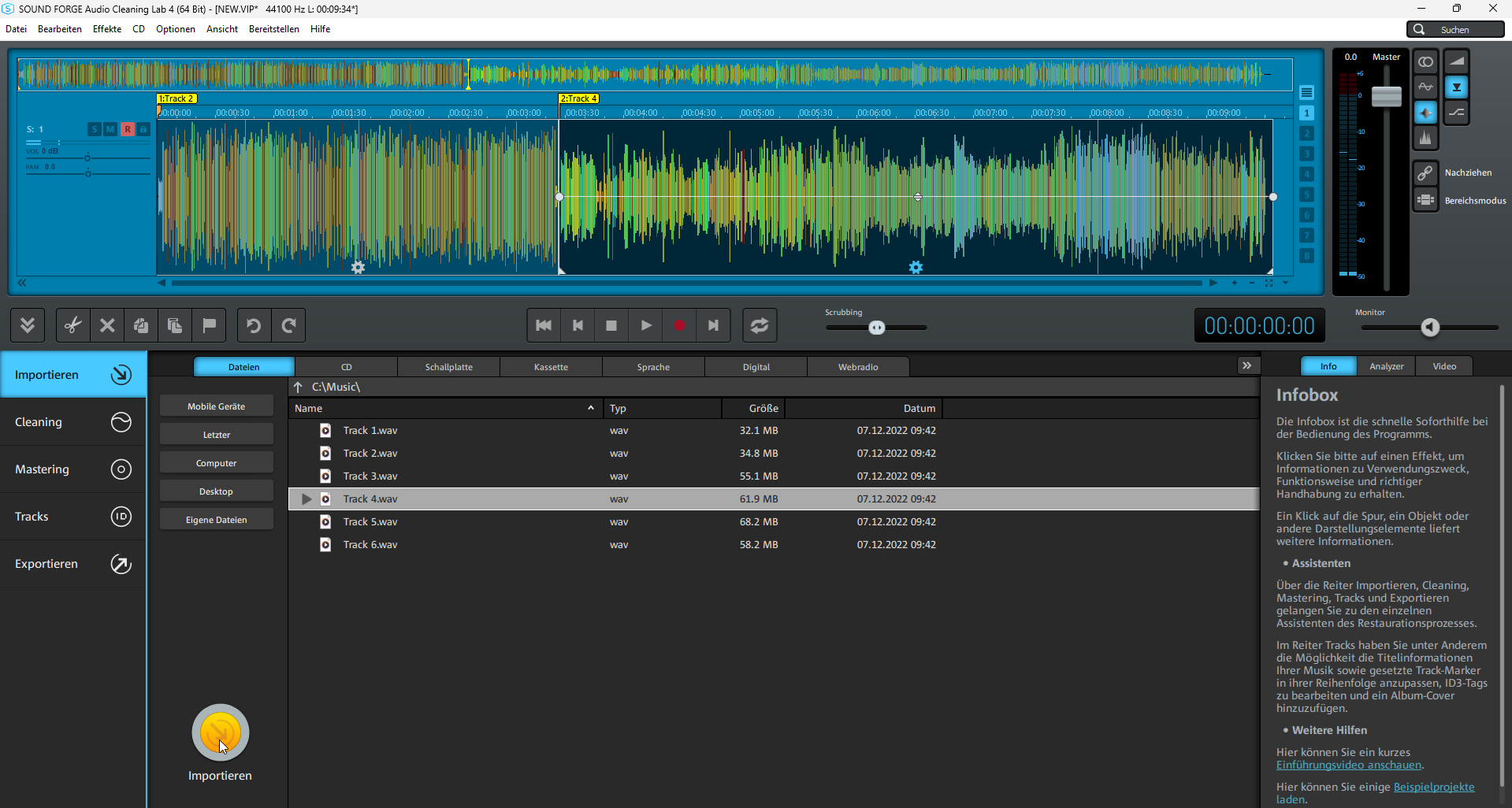
Task: Click the Scrubbing slider knob
Action: click(877, 328)
